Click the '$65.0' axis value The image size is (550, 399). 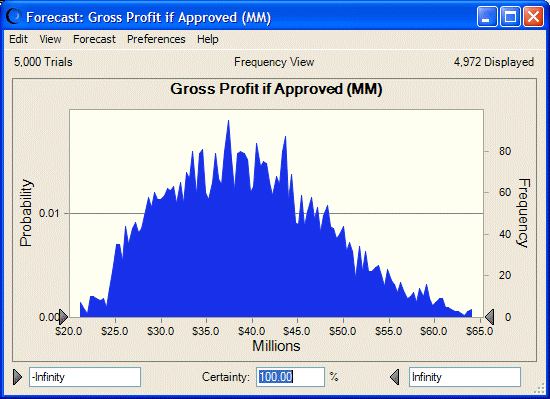pyautogui.click(x=479, y=331)
